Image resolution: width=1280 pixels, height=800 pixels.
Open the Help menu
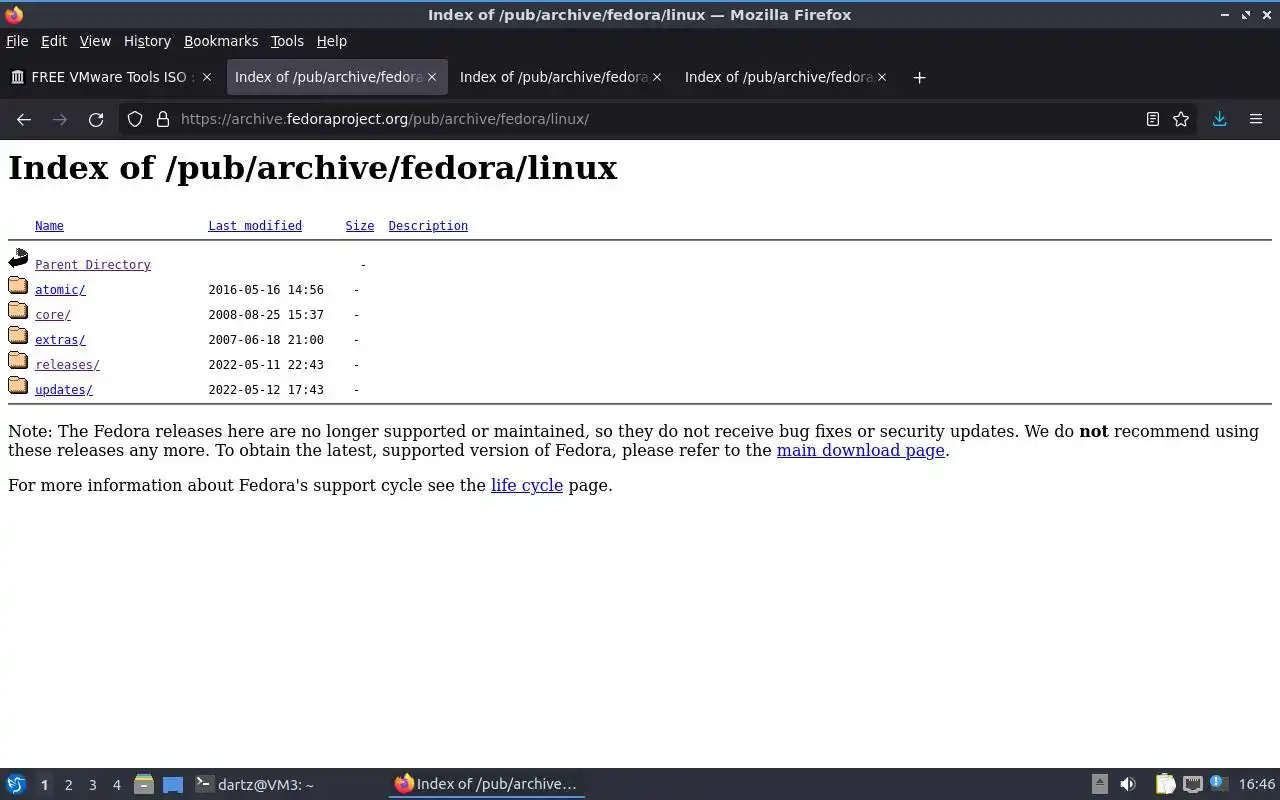coord(332,41)
